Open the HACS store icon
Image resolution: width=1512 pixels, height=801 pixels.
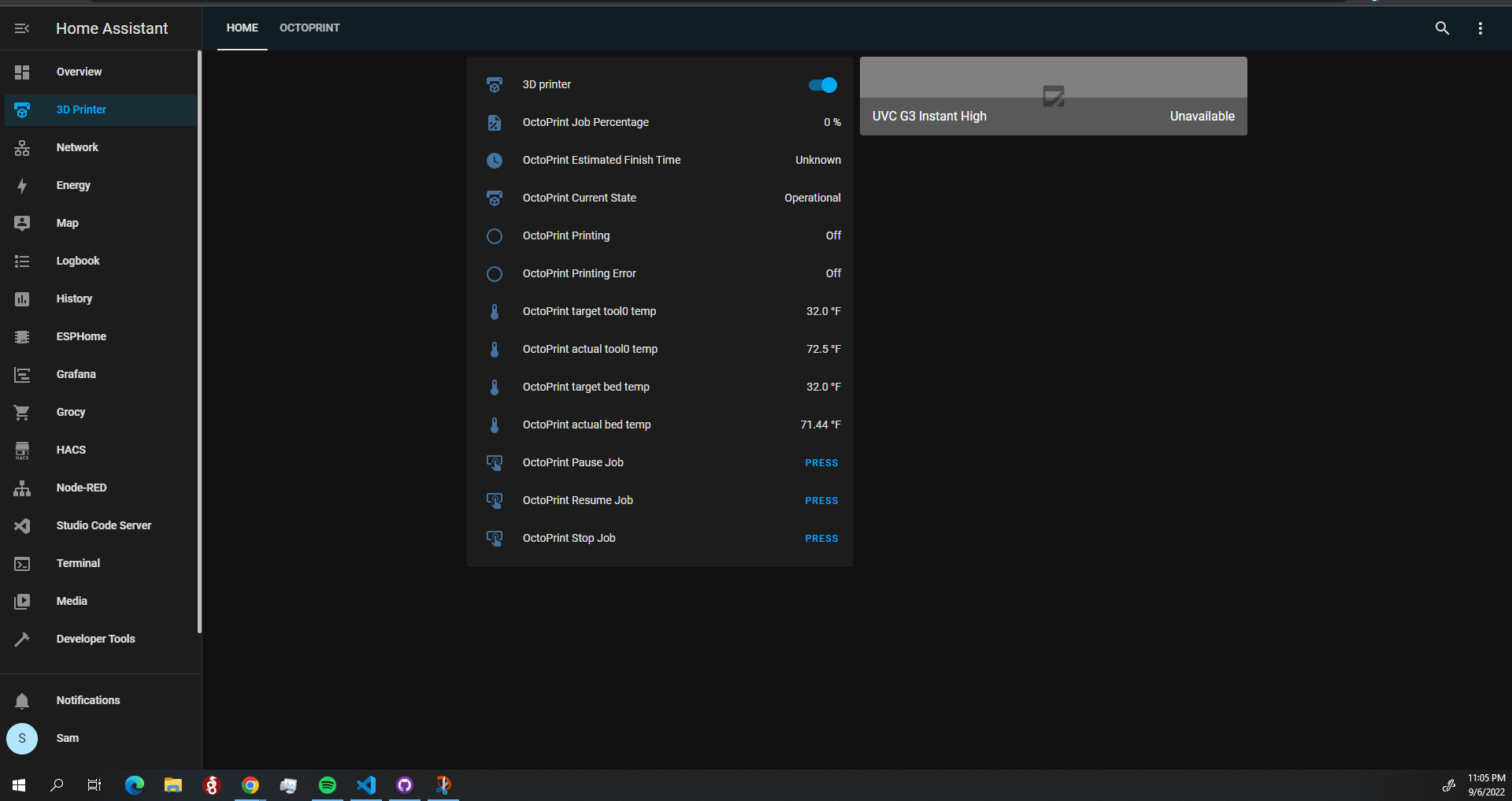click(22, 451)
